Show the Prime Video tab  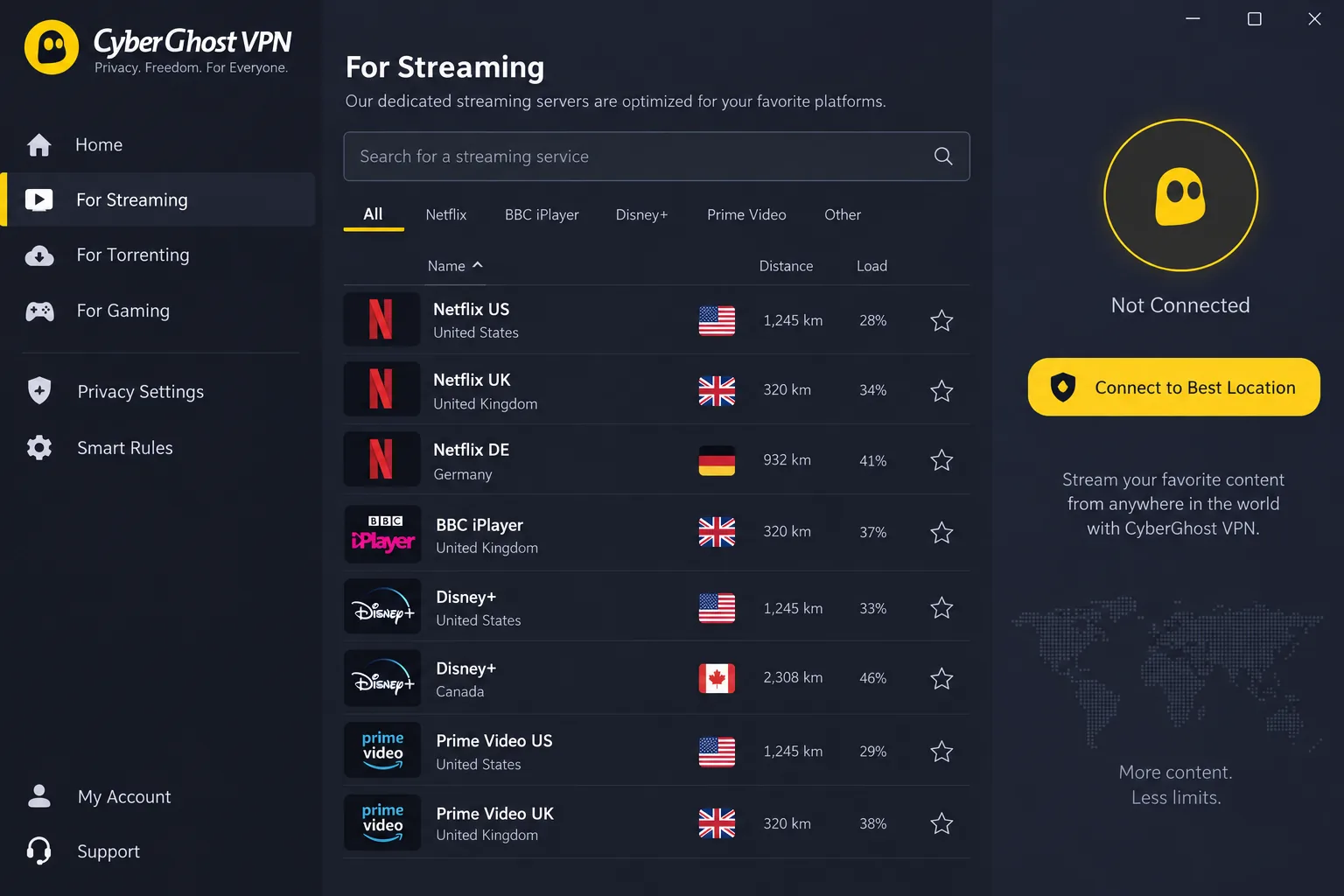point(746,214)
